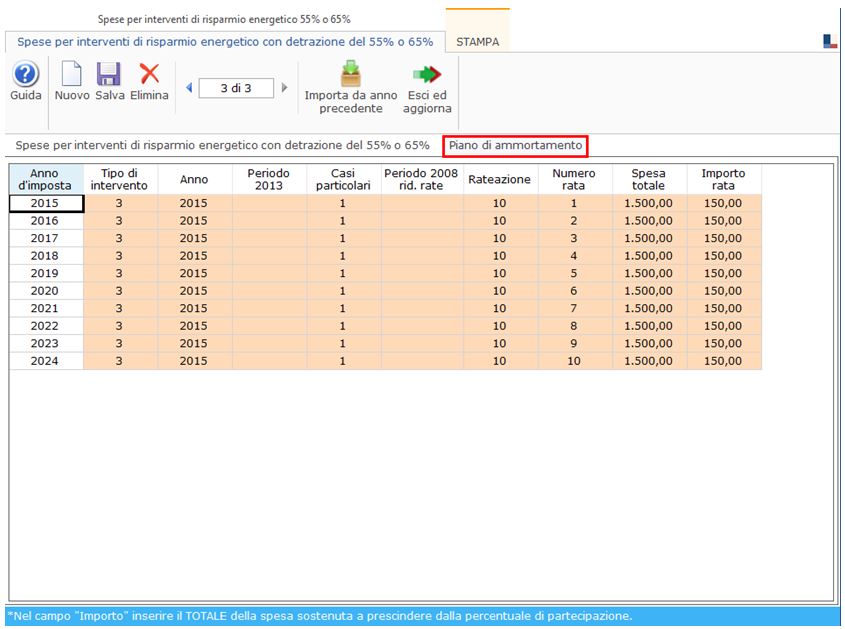Select the 2015 Anno d'imposta cell
This screenshot has width=845, height=629.
point(46,203)
